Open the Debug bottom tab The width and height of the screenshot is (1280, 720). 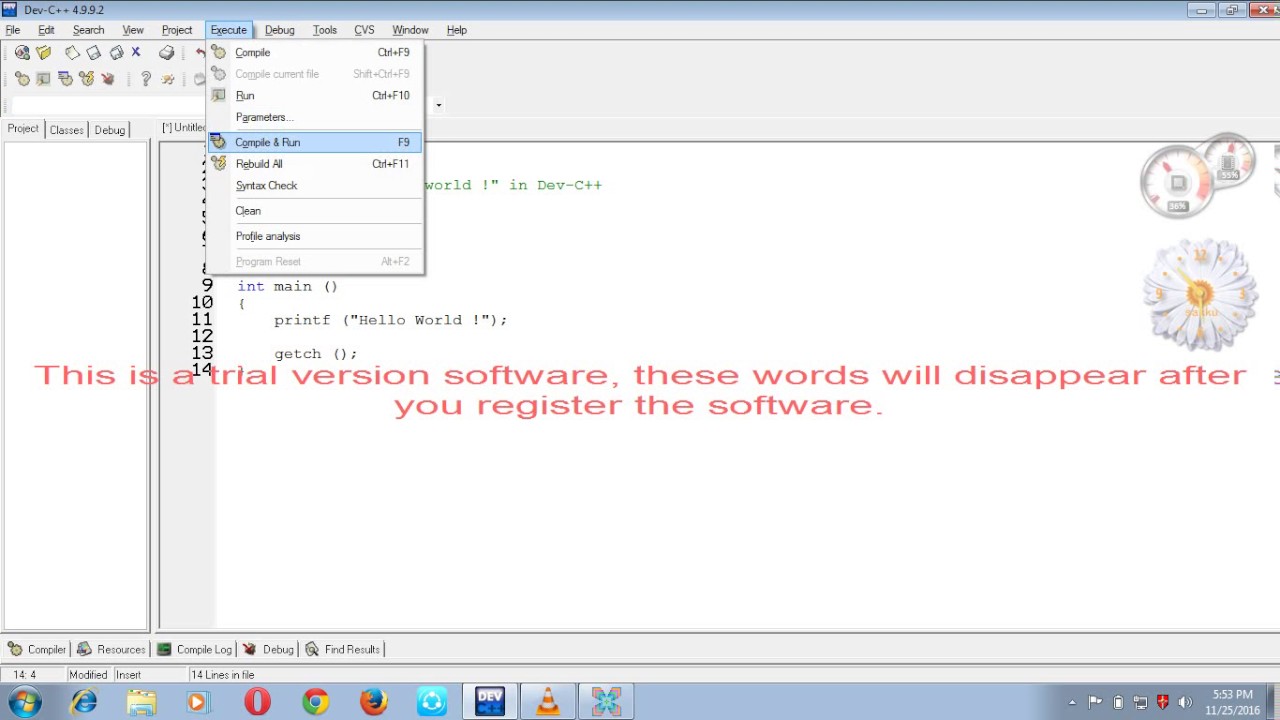coord(268,649)
